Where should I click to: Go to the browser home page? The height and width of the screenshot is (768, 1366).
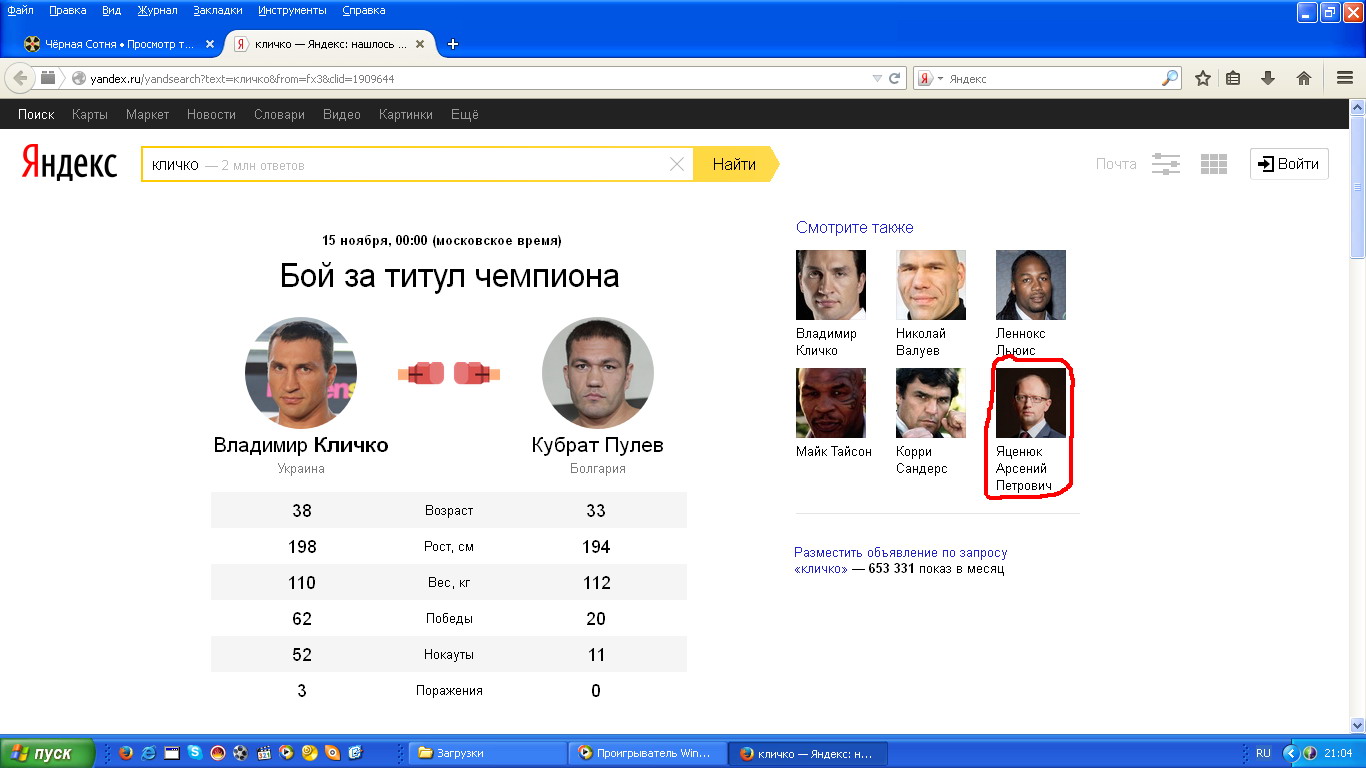pyautogui.click(x=1303, y=78)
